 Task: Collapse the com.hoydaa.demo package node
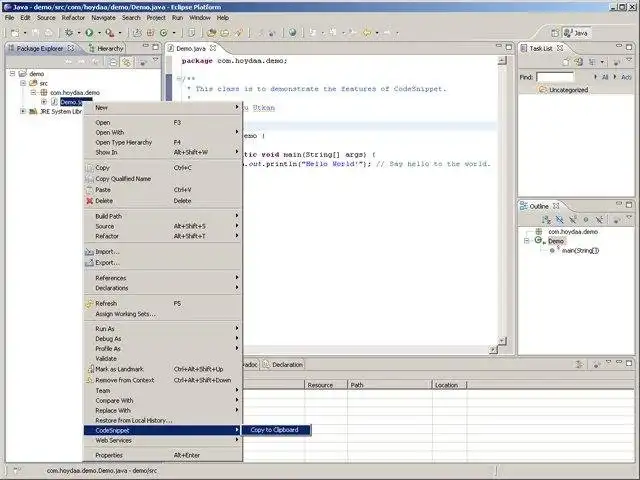[x=33, y=93]
